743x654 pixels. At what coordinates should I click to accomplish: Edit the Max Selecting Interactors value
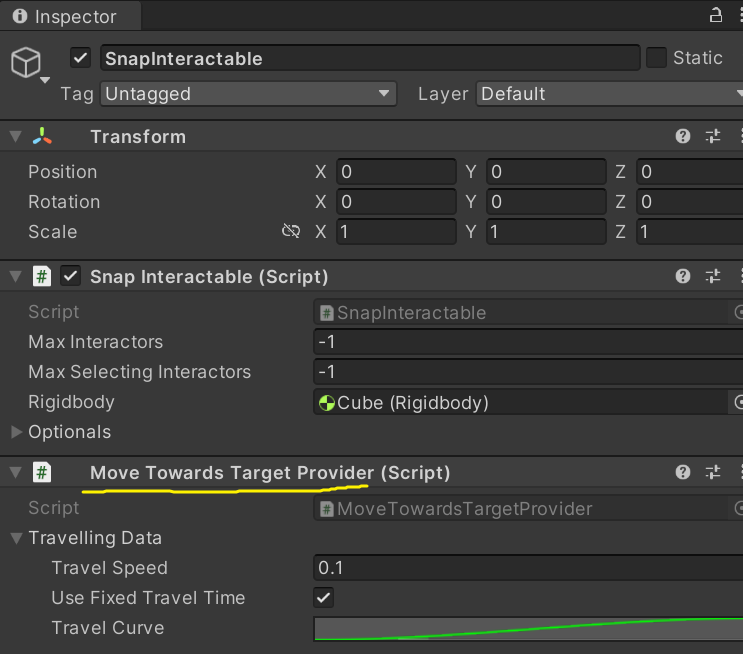tap(528, 372)
